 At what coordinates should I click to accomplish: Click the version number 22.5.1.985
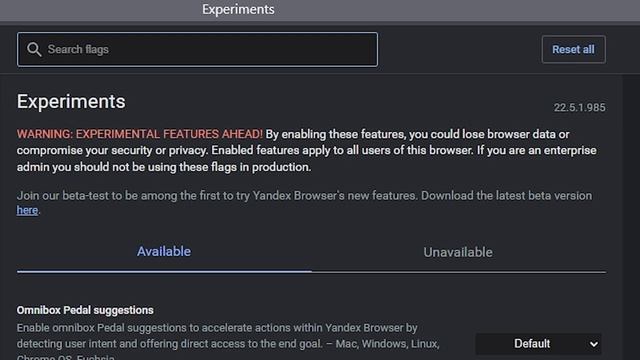click(x=579, y=107)
